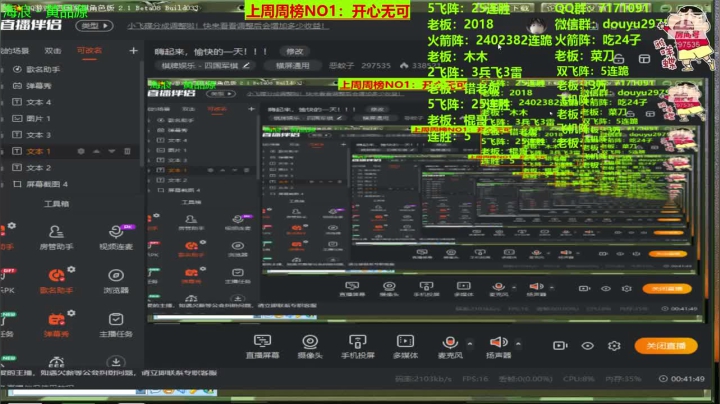The image size is (720, 404).
Task: Switch to the 双击 scene tab
Action: [x=53, y=50]
